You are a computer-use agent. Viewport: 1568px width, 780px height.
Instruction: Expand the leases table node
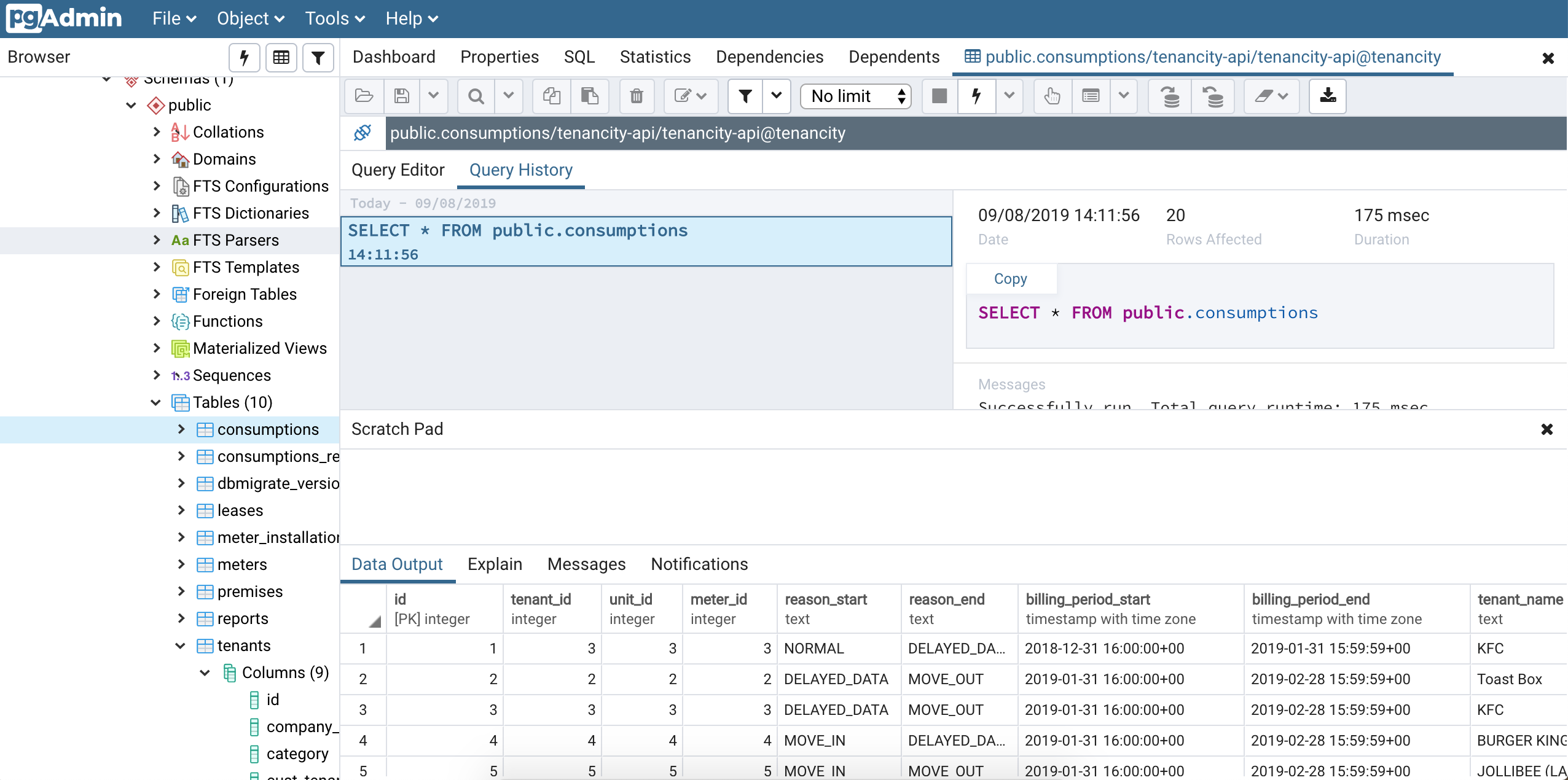click(x=181, y=510)
